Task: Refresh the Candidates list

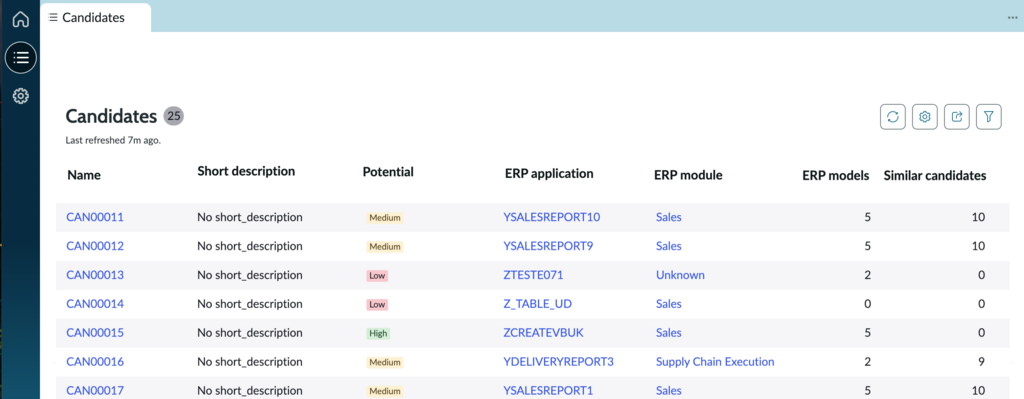Action: 893,117
